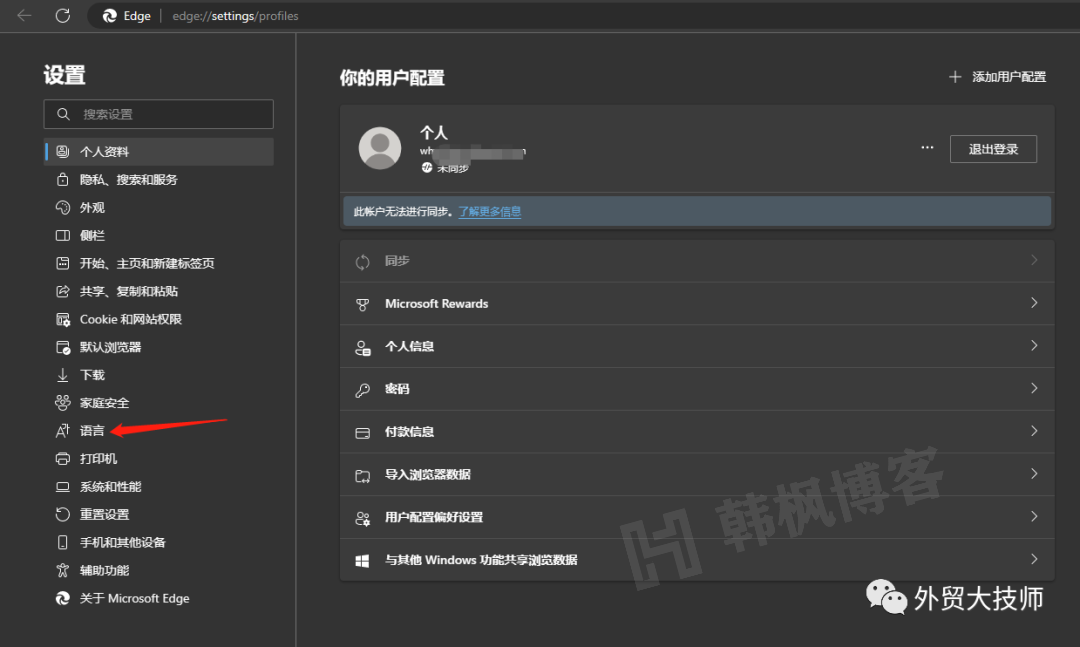Open Microsoft Rewards via its trophy icon
This screenshot has height=647, width=1080.
[362, 303]
